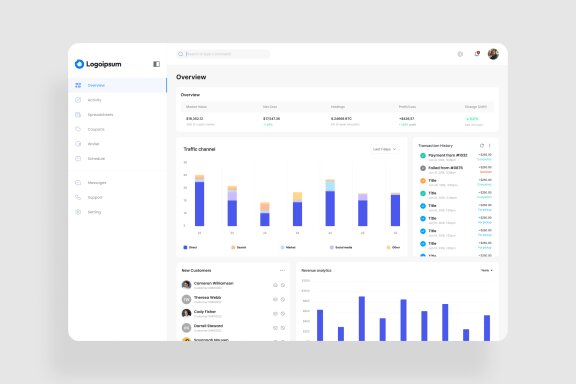Click Theresa Webb's grey initials avatar

[x=187, y=299]
